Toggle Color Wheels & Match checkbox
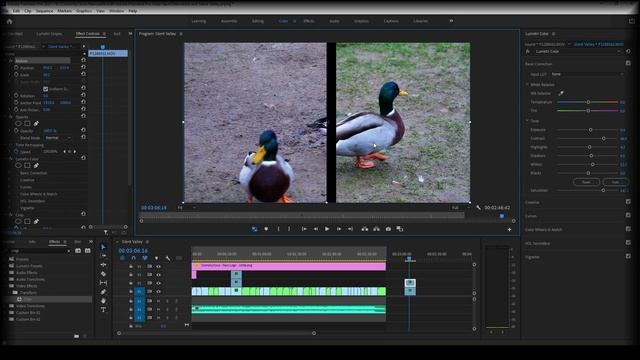This screenshot has width=640, height=360. coord(628,229)
